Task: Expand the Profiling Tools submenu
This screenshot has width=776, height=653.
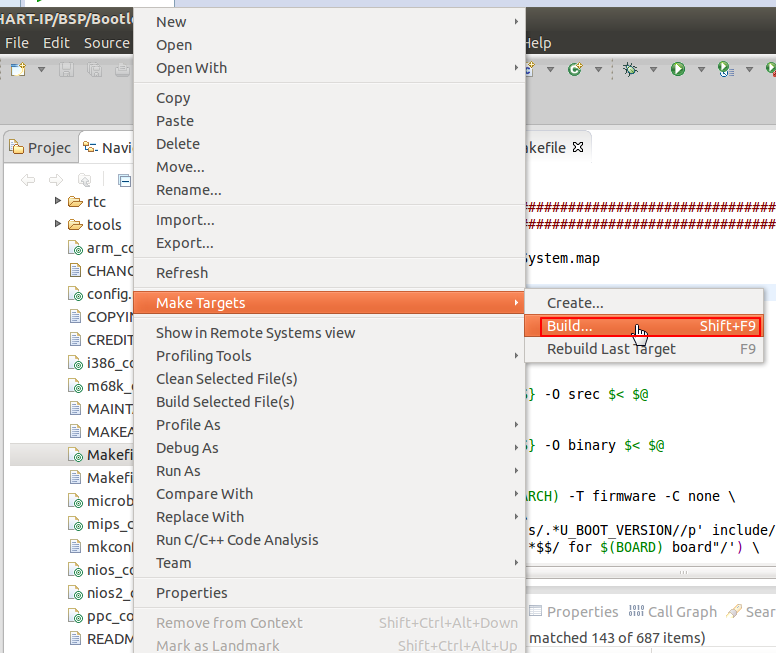Action: pos(330,356)
